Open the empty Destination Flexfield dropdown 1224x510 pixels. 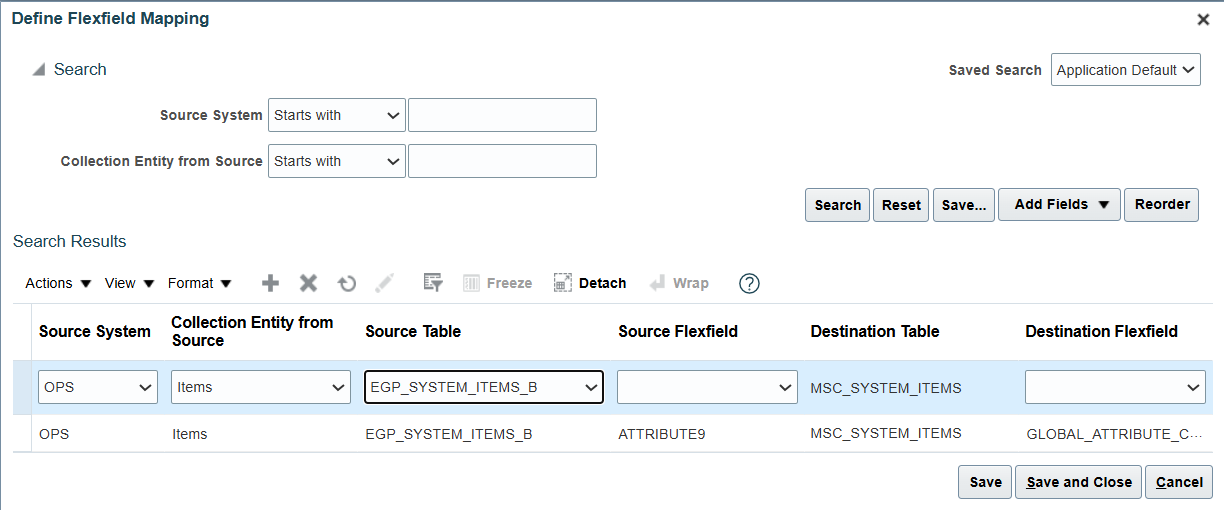pyautogui.click(x=1115, y=387)
